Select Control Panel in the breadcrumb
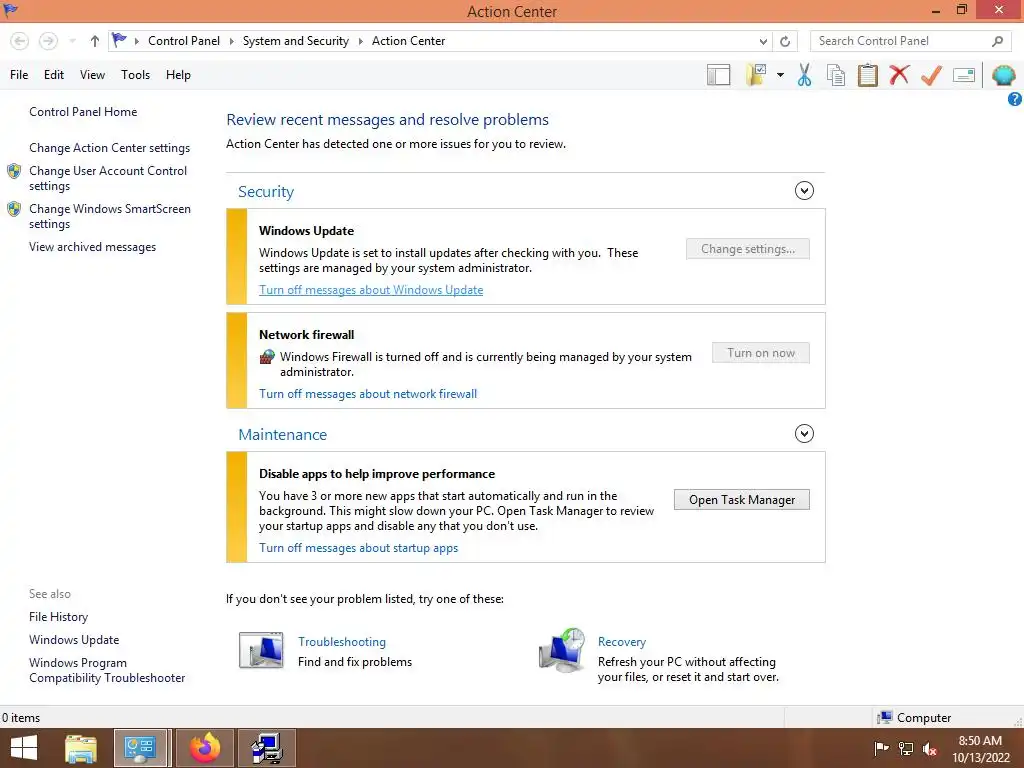The width and height of the screenshot is (1024, 768). pos(184,40)
